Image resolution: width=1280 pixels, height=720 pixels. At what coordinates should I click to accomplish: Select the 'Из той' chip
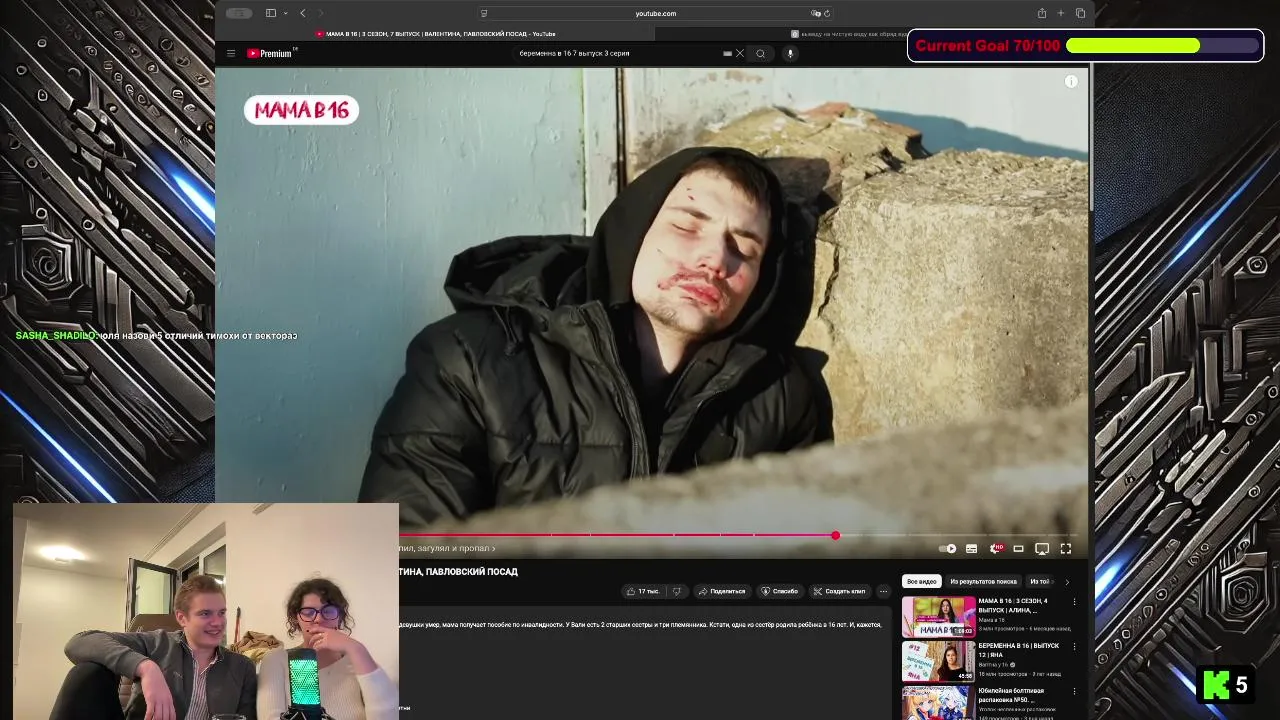[x=1040, y=581]
